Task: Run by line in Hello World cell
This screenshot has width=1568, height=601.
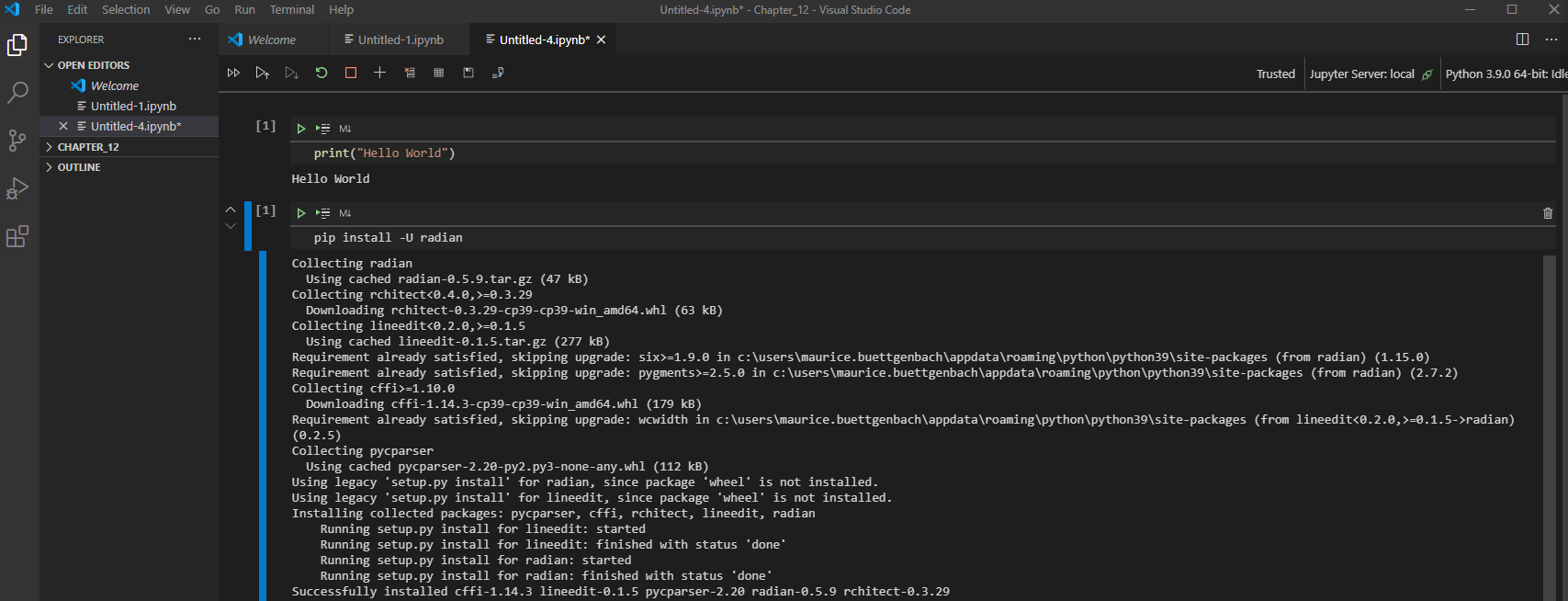Action: (x=323, y=129)
